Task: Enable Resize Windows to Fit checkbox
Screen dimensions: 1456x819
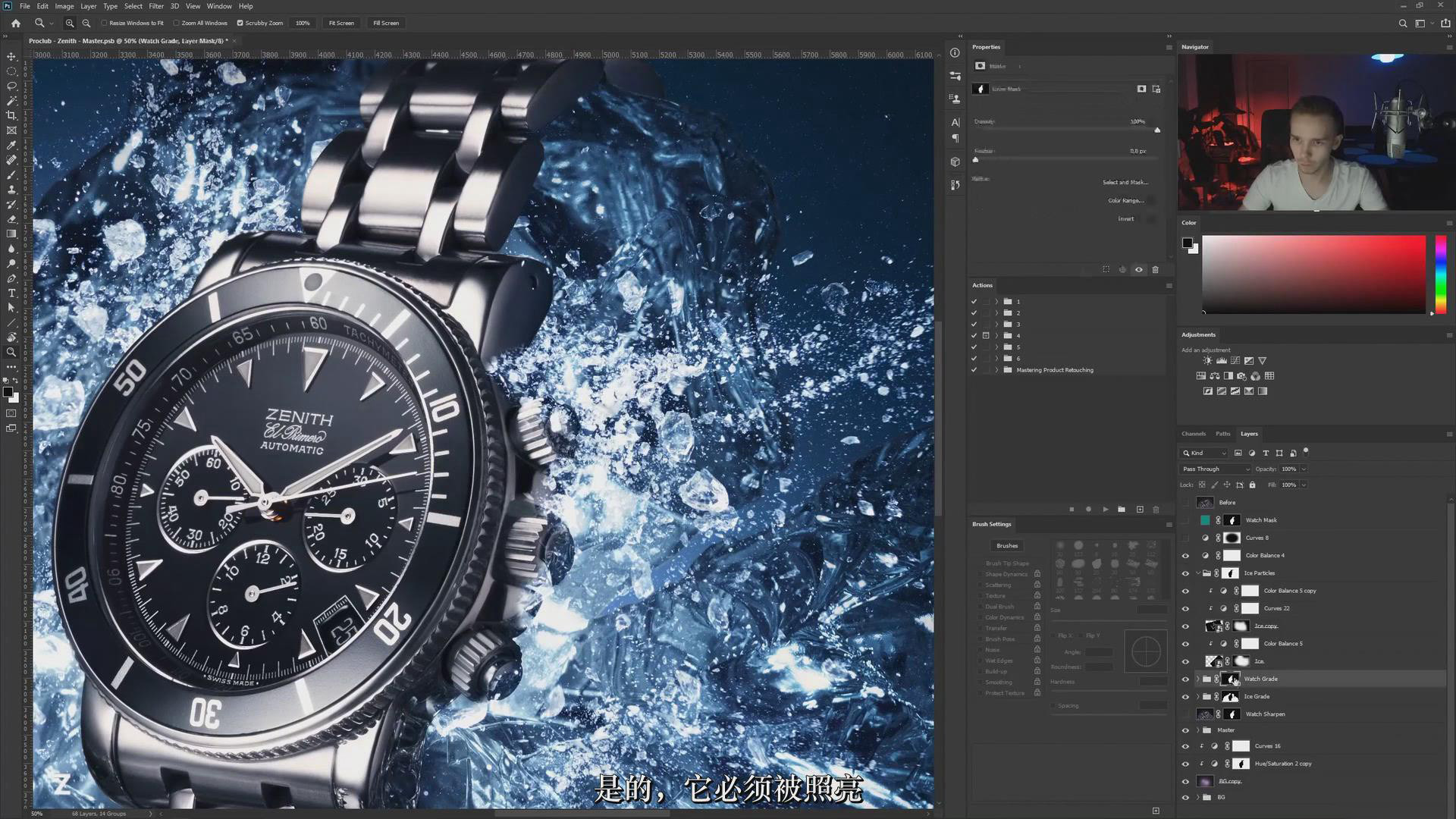Action: (x=105, y=24)
